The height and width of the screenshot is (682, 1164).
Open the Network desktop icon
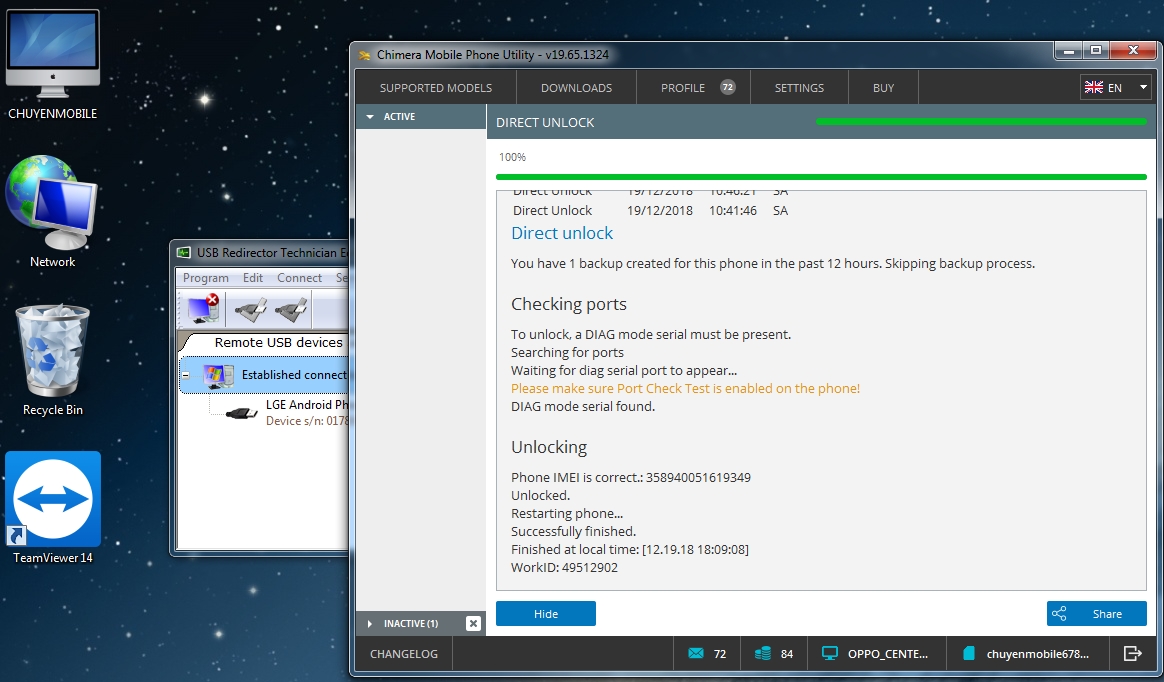pyautogui.click(x=52, y=212)
